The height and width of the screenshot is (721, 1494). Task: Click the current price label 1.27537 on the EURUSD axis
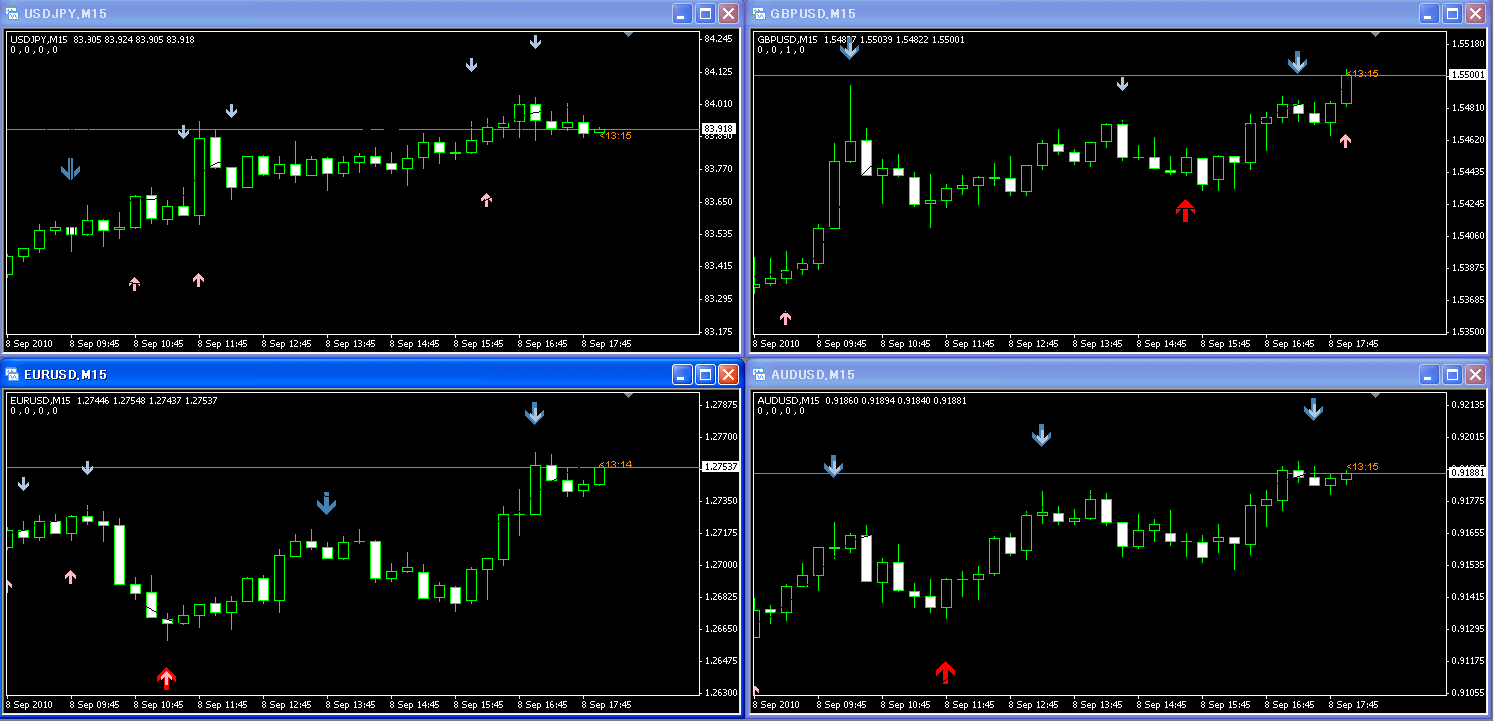720,467
